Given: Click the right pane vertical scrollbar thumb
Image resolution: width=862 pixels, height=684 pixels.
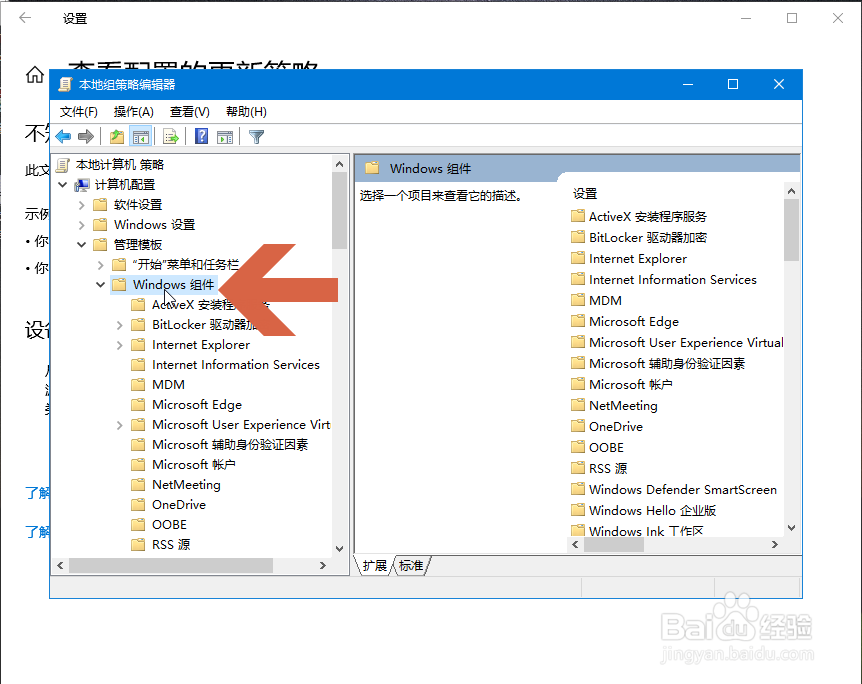Looking at the screenshot, I should click(791, 230).
